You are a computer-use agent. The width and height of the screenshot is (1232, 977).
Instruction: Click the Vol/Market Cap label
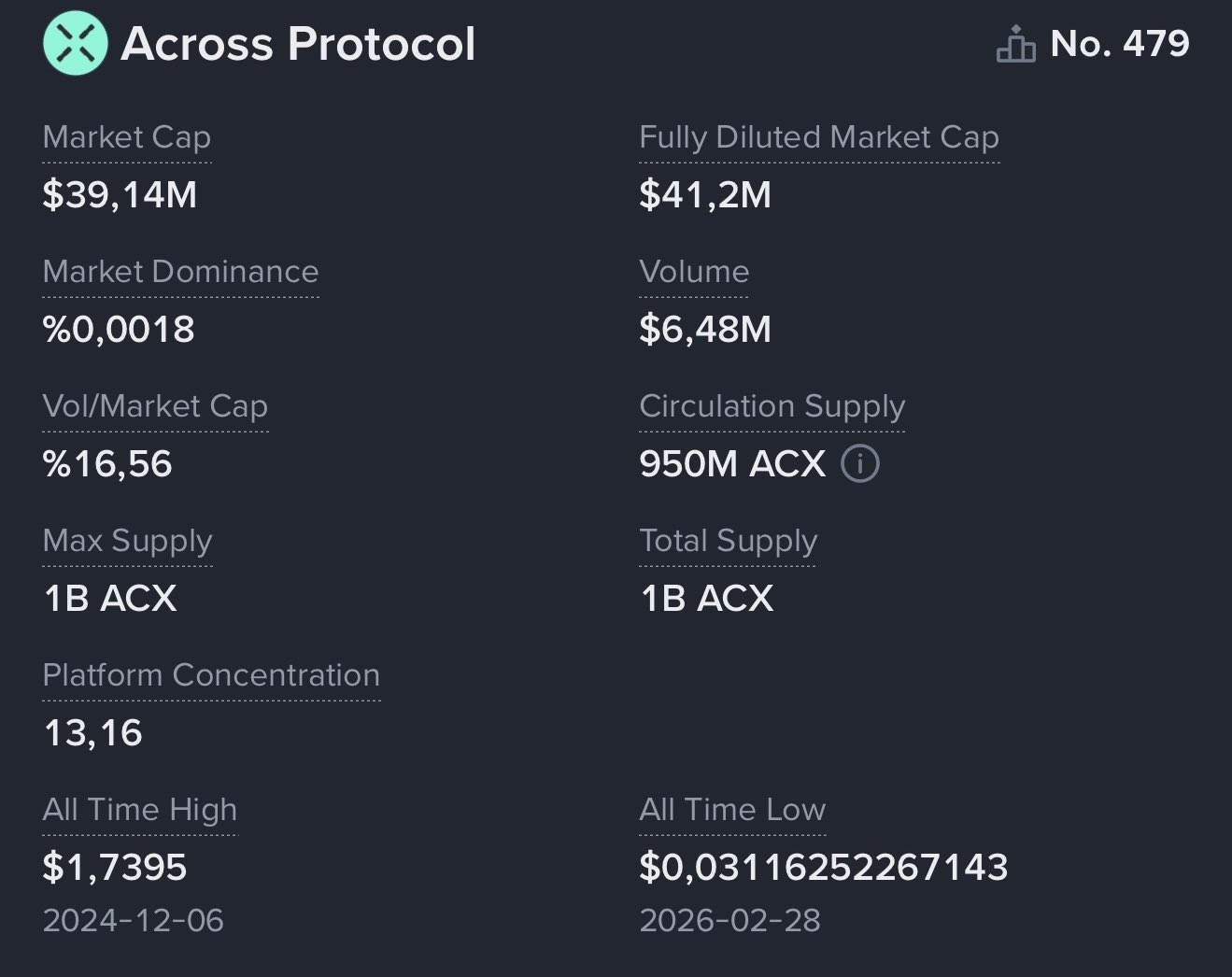pos(156,406)
